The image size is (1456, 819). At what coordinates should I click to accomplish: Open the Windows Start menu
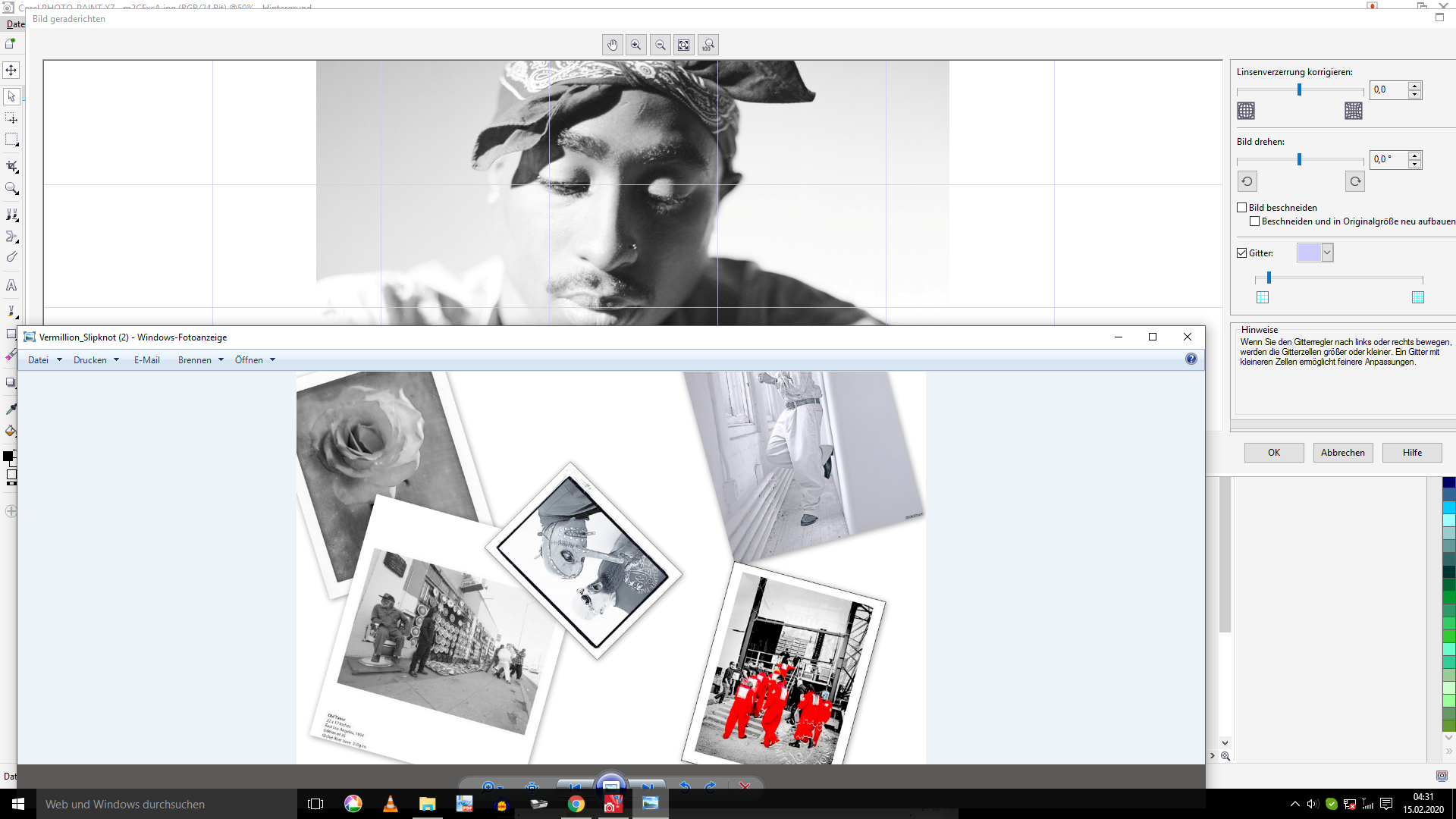18,804
